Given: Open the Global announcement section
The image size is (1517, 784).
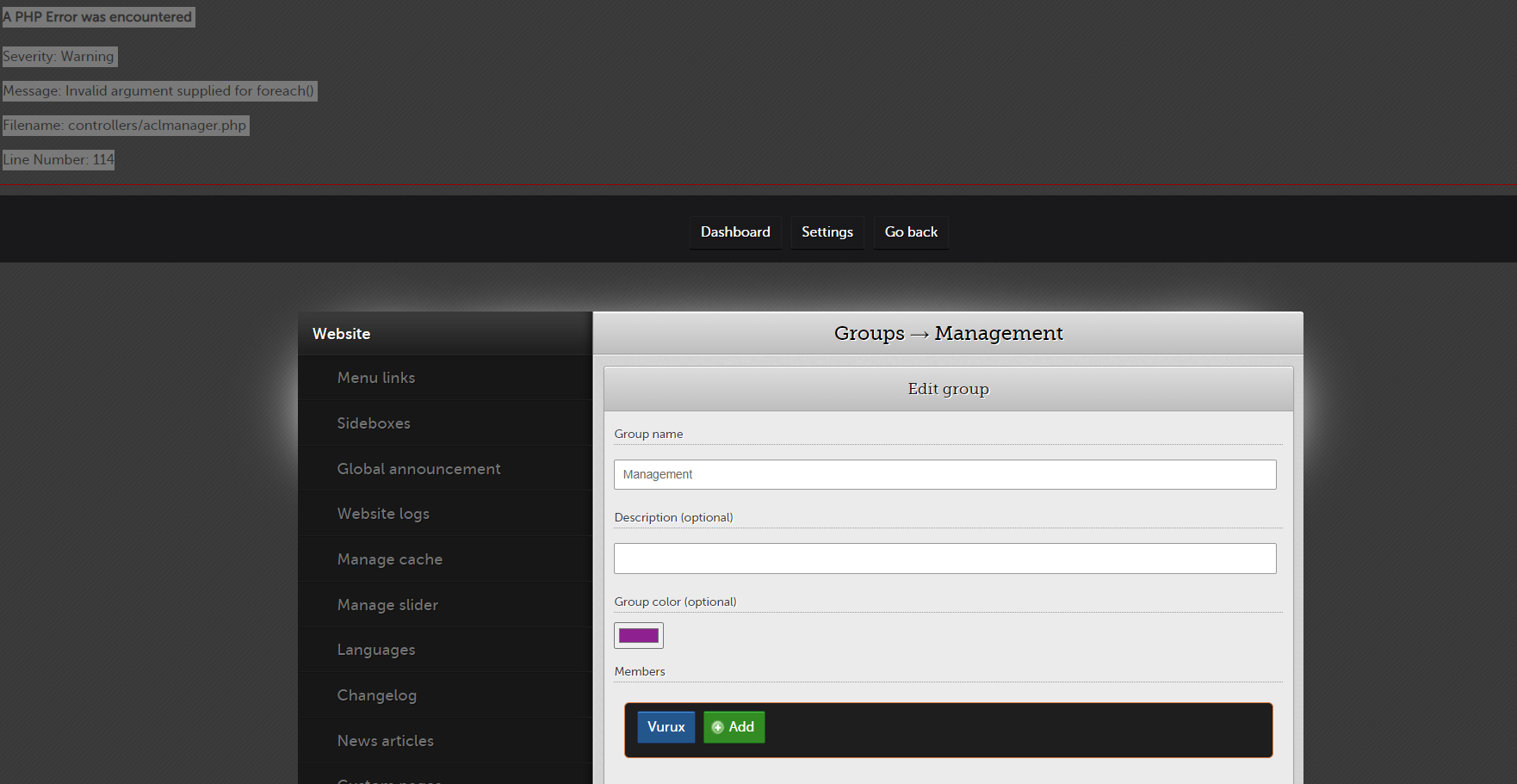Looking at the screenshot, I should click(419, 468).
